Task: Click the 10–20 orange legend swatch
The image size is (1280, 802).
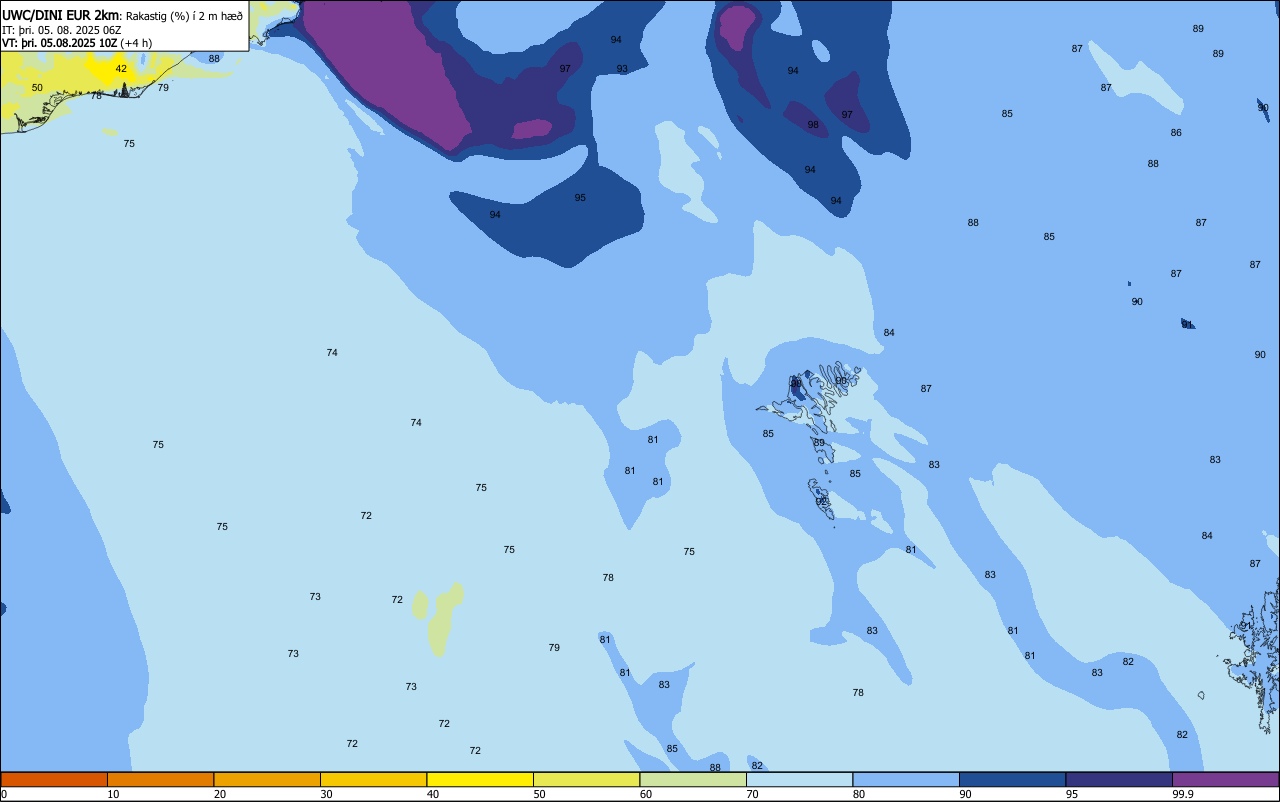Action: tap(160, 779)
